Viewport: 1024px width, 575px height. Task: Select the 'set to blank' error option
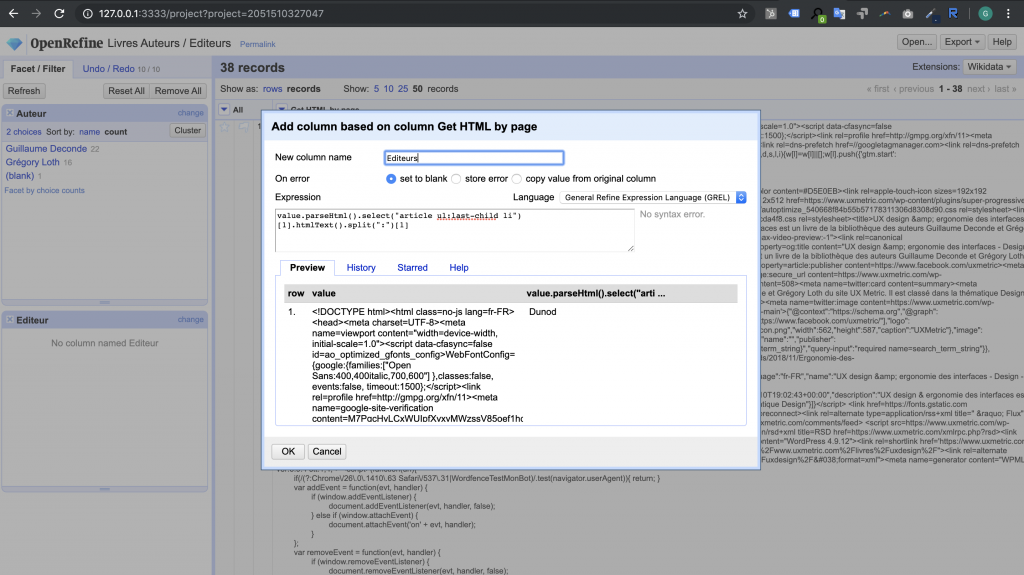(391, 178)
